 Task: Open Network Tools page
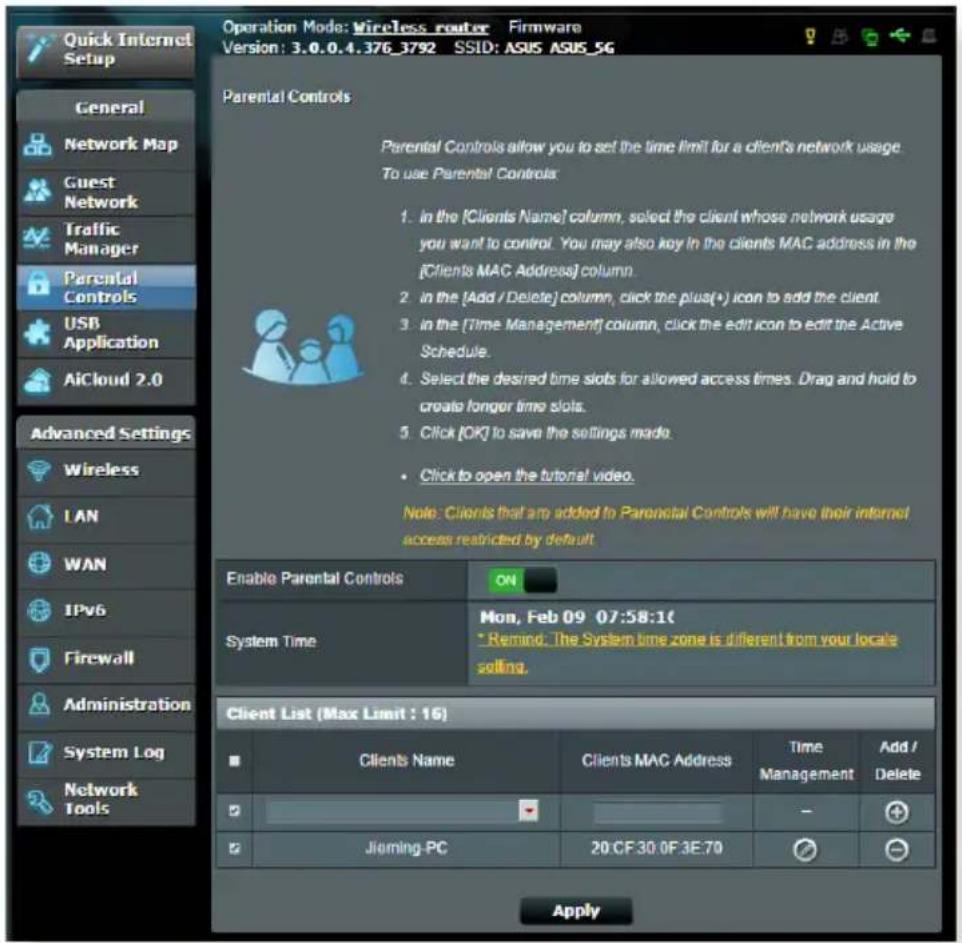click(x=106, y=801)
